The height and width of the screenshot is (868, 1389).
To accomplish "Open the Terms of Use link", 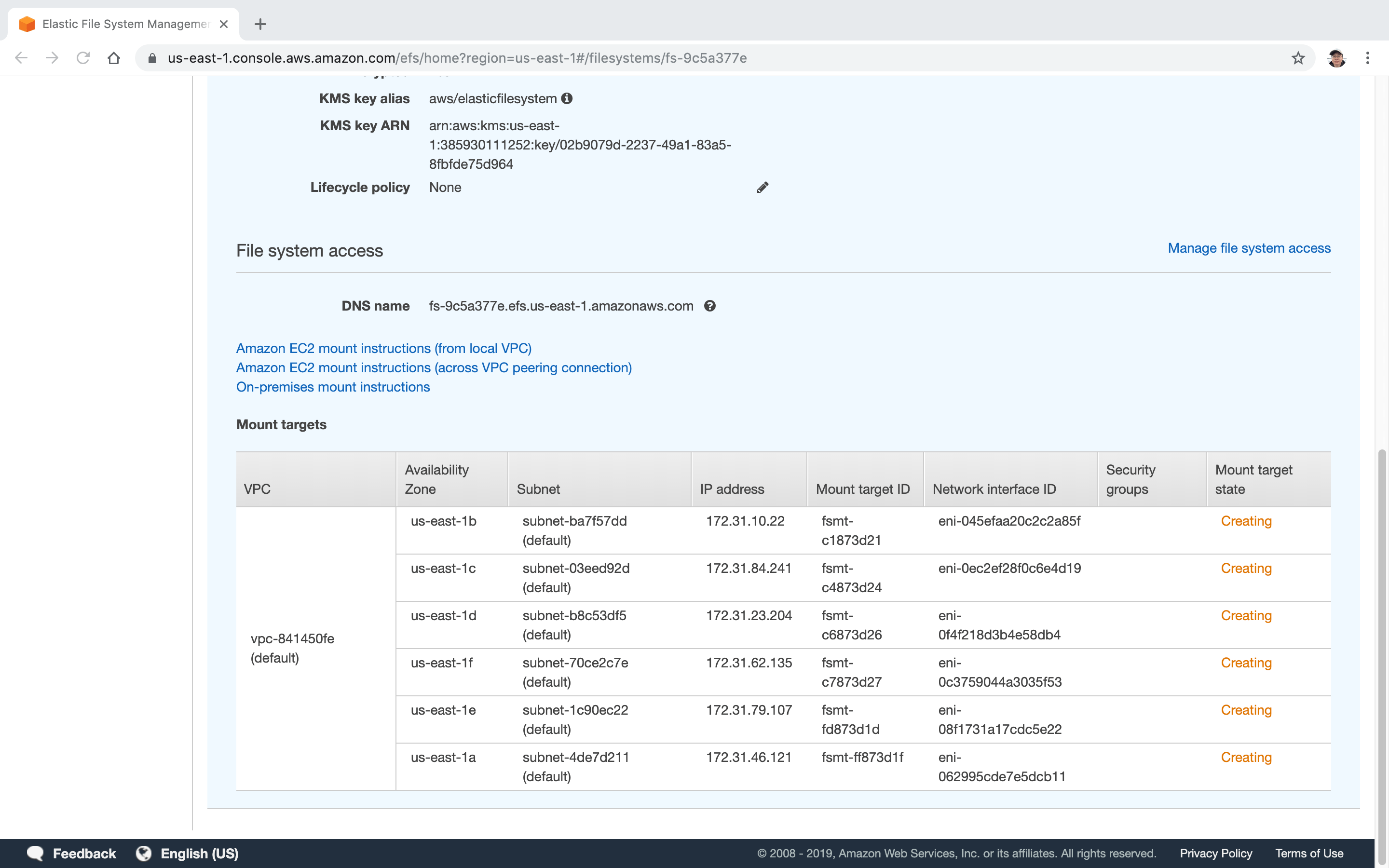I will [x=1308, y=853].
